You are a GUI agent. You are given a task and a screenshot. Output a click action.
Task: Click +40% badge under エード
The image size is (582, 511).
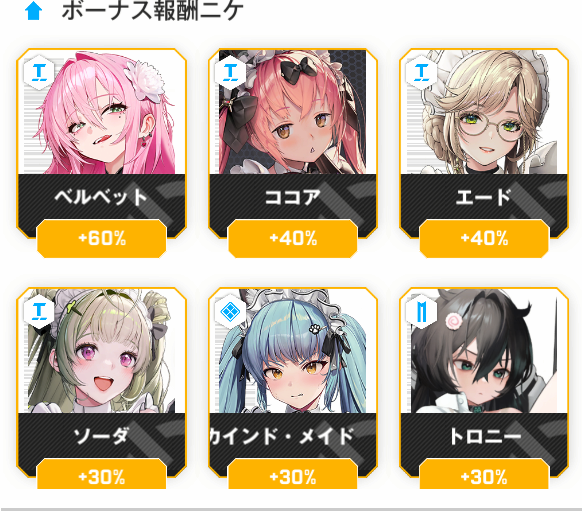484,238
